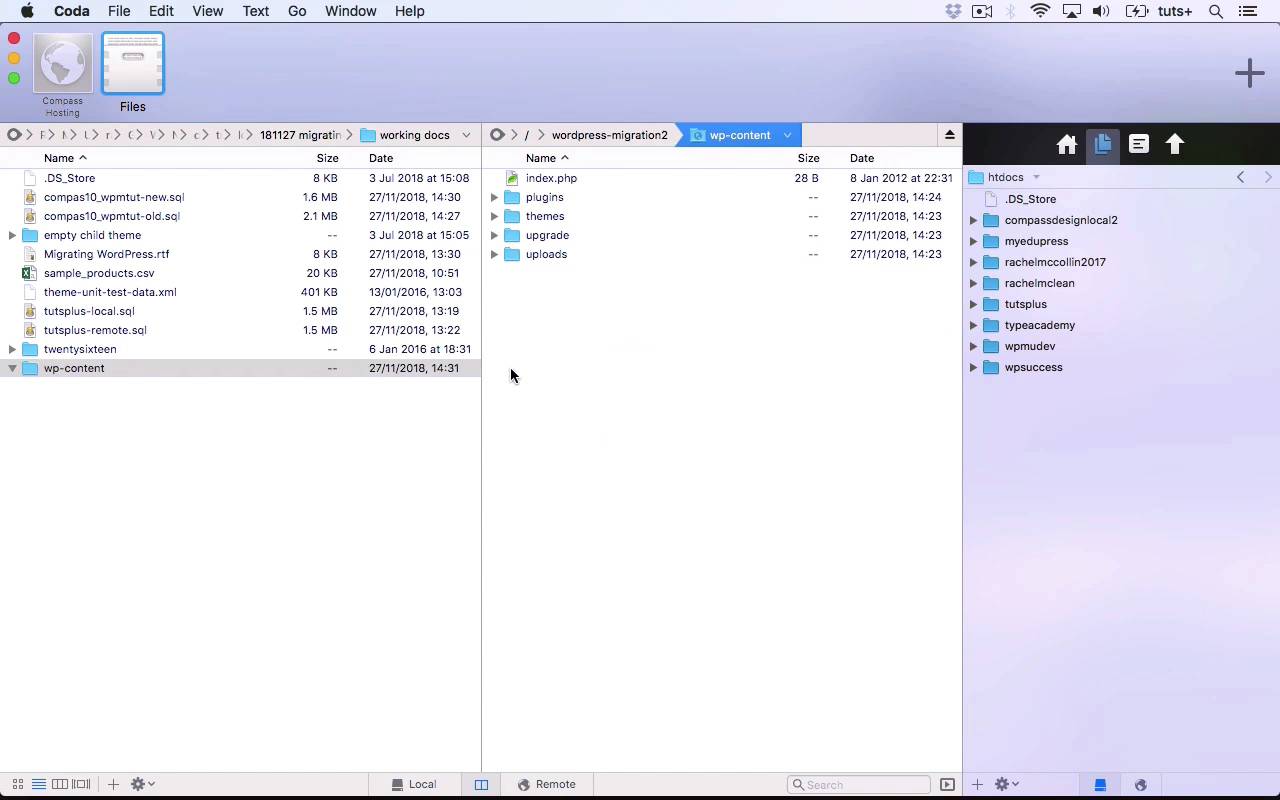1280x800 pixels.
Task: Switch to cover flow view at the bottom left
Action: click(81, 784)
